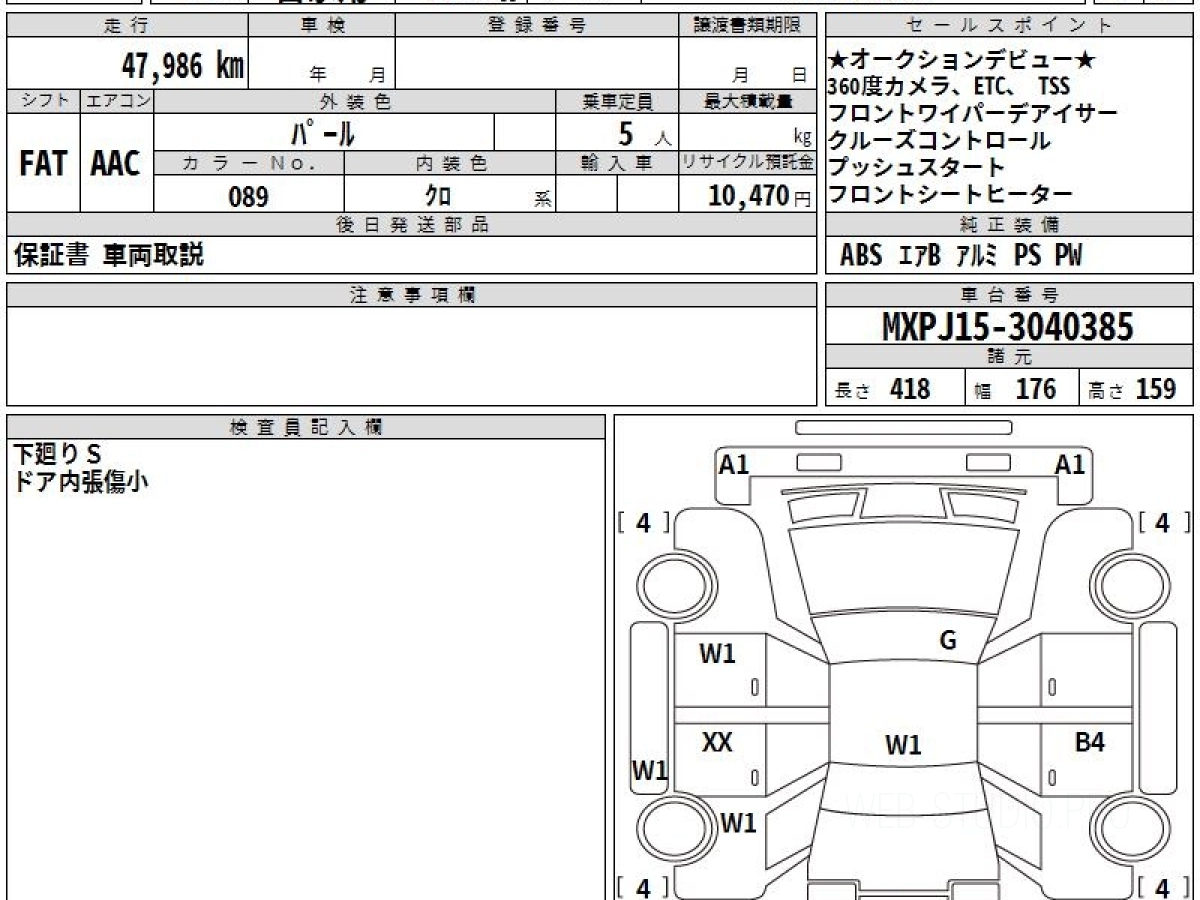This screenshot has width=1200, height=900.
Task: Click the 輸入車 label
Action: [x=617, y=163]
